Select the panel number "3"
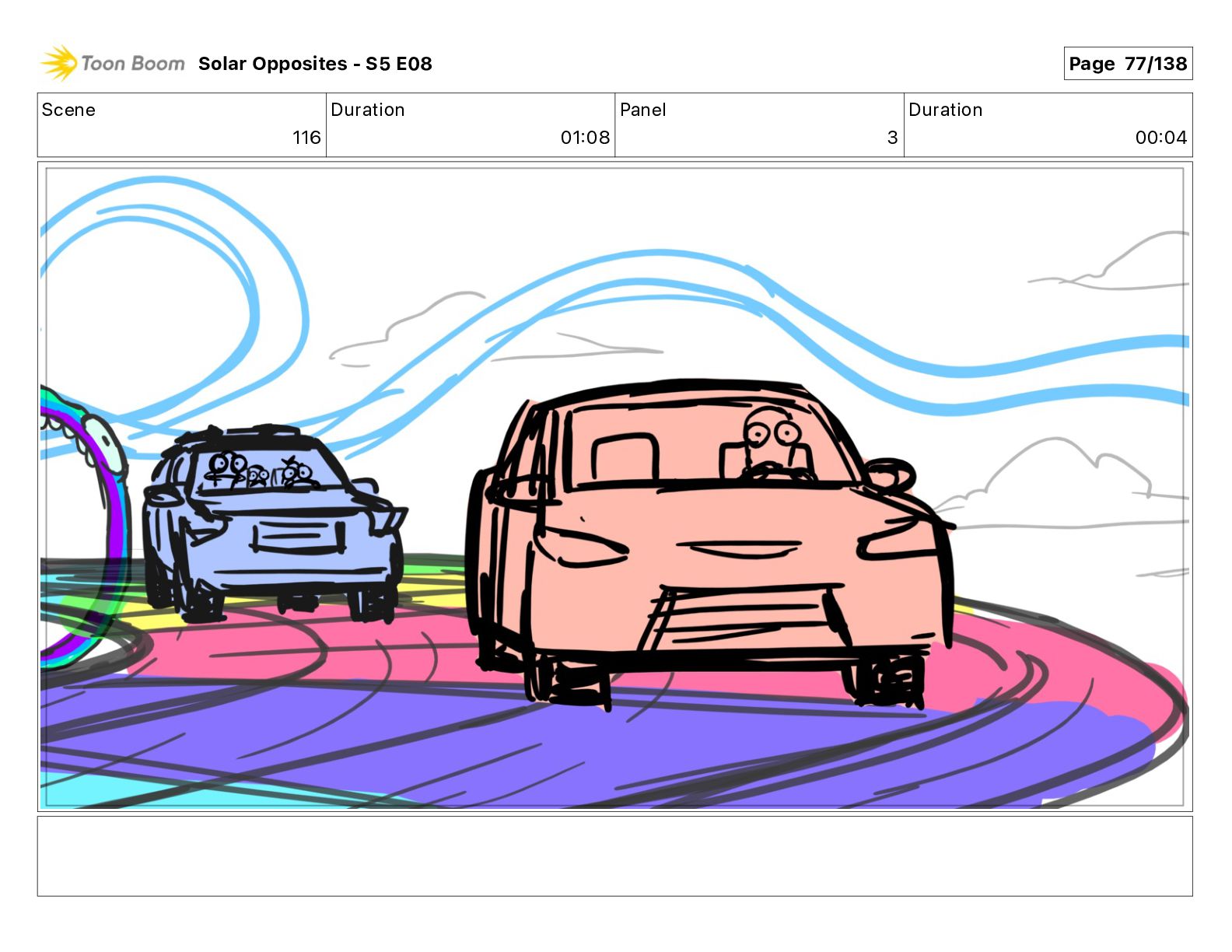The image size is (1232, 952). pyautogui.click(x=893, y=138)
